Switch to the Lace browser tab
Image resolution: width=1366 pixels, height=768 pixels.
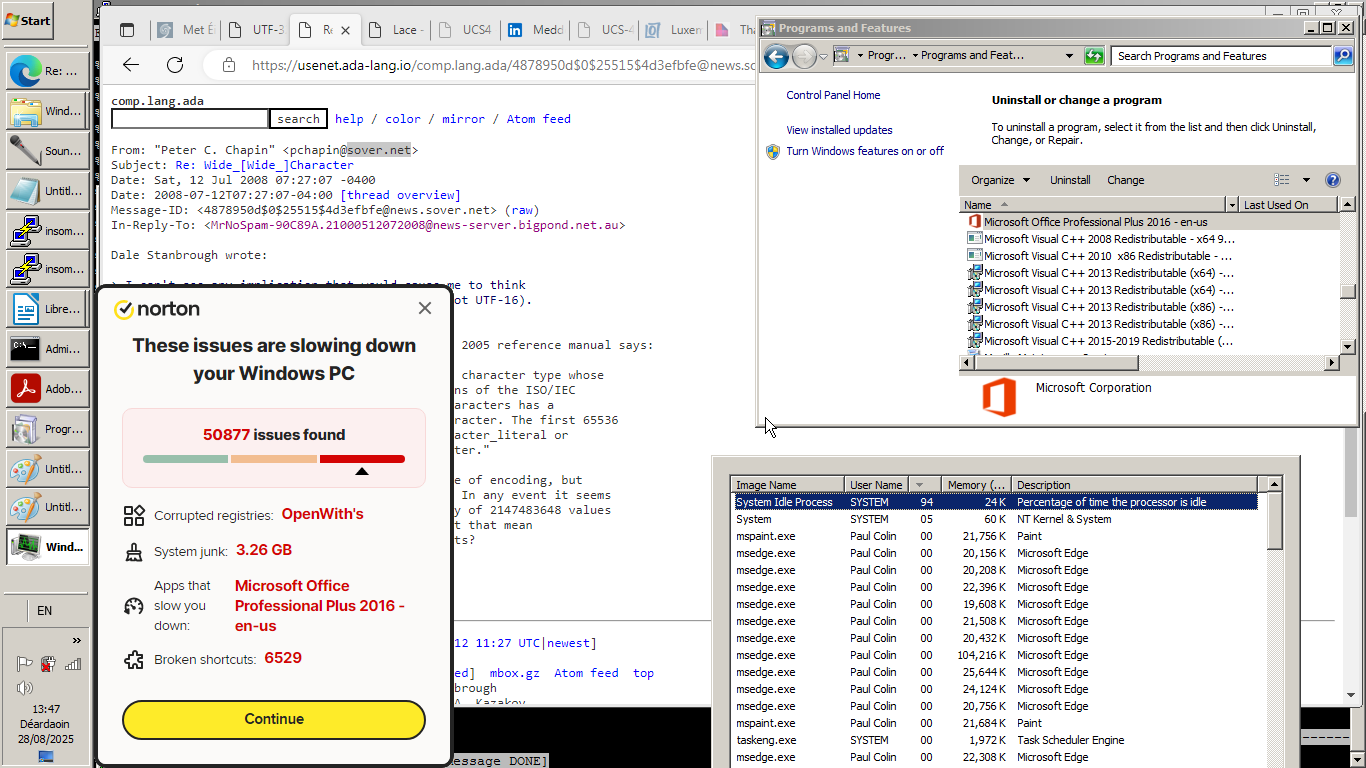click(x=394, y=30)
